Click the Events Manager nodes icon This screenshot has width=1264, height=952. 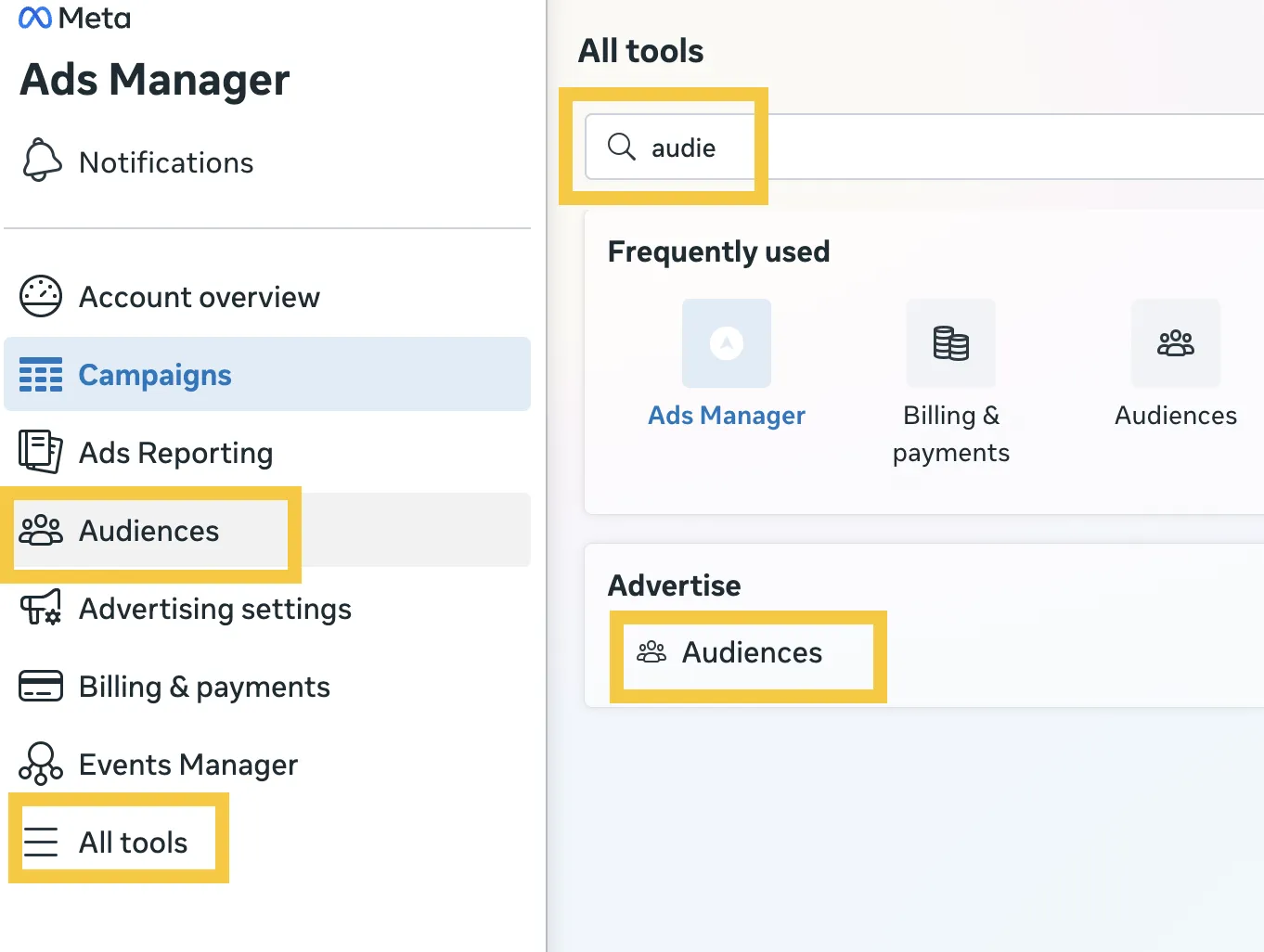pyautogui.click(x=41, y=764)
